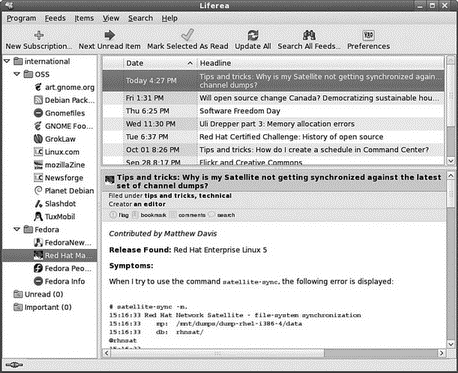
Task: Click the article horizontal scrollbar thumb
Action: 217,353
